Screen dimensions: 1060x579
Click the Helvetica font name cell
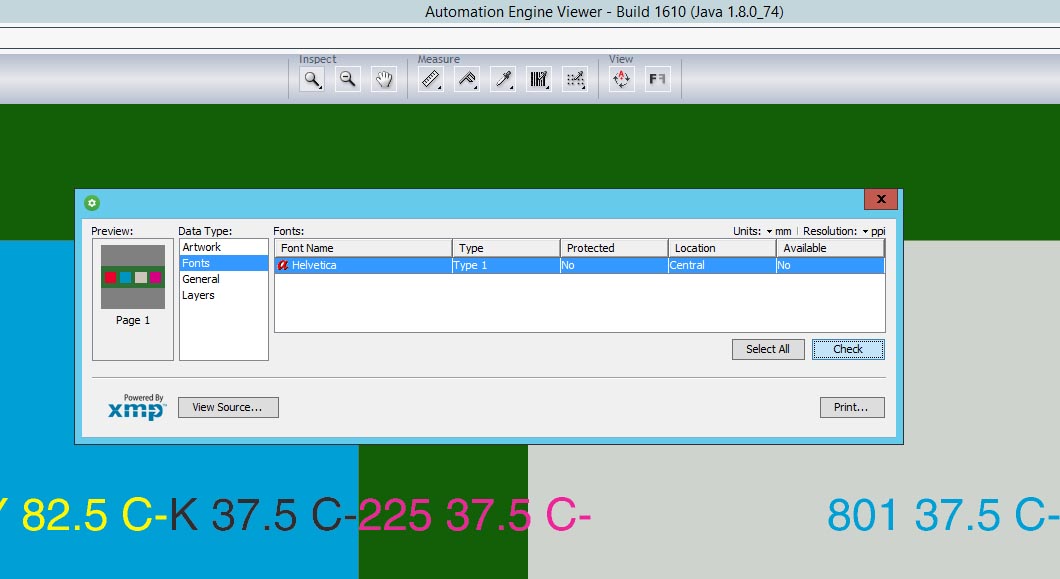[363, 265]
